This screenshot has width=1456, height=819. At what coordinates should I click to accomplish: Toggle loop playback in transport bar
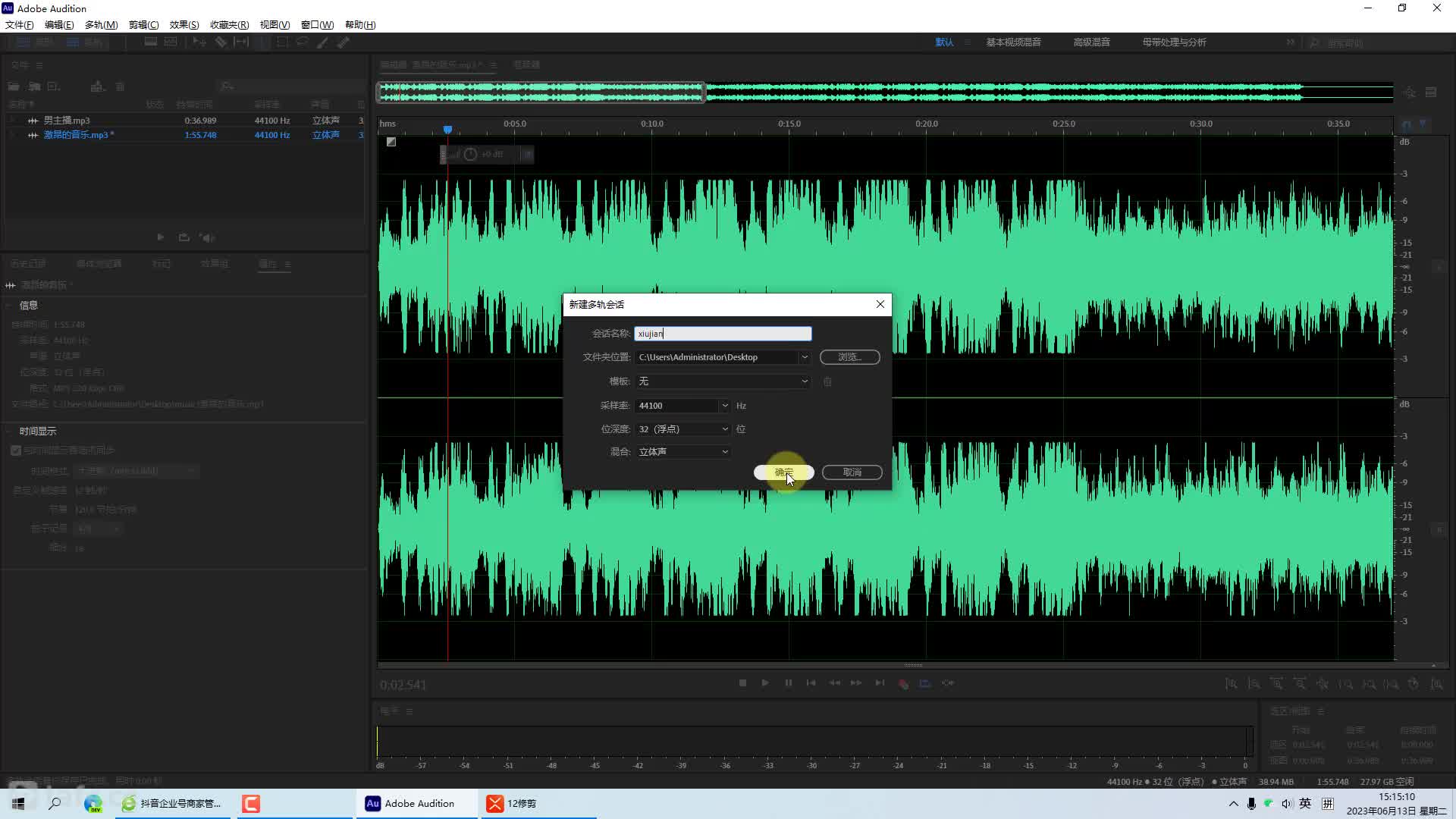tap(925, 683)
